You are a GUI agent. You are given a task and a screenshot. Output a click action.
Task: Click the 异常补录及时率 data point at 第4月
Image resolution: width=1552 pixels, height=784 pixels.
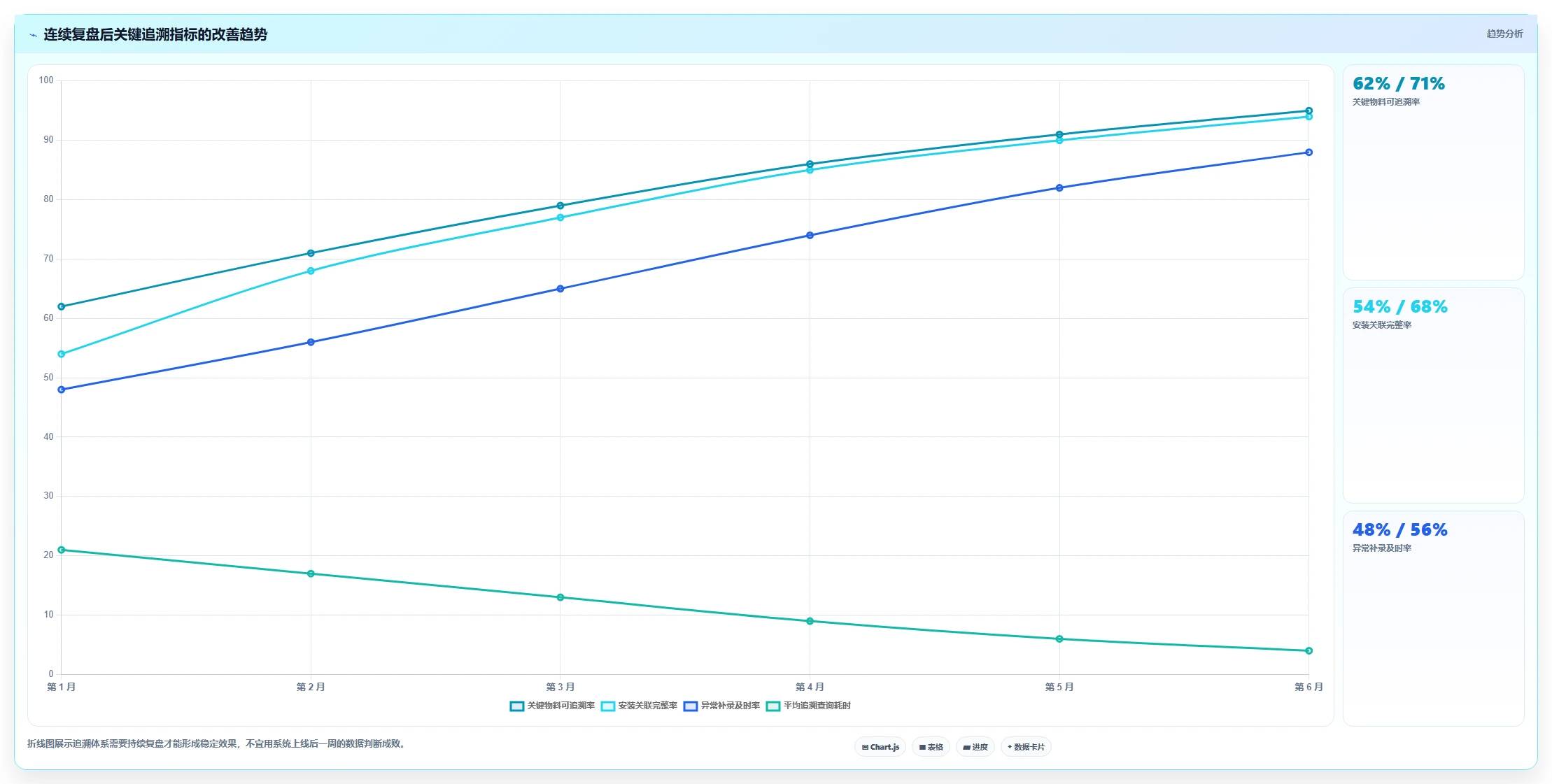click(810, 235)
